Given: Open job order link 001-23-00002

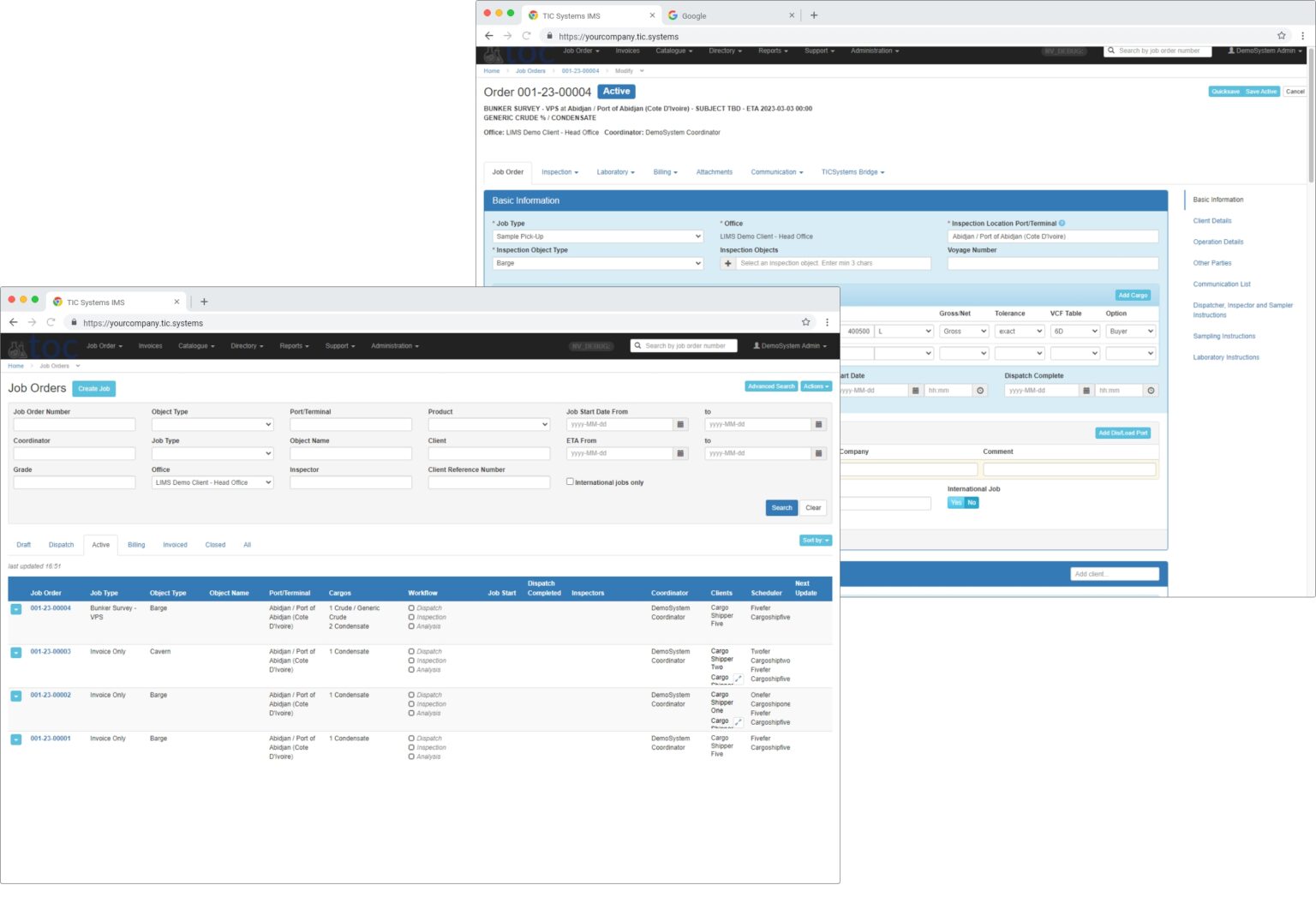Looking at the screenshot, I should [x=51, y=696].
